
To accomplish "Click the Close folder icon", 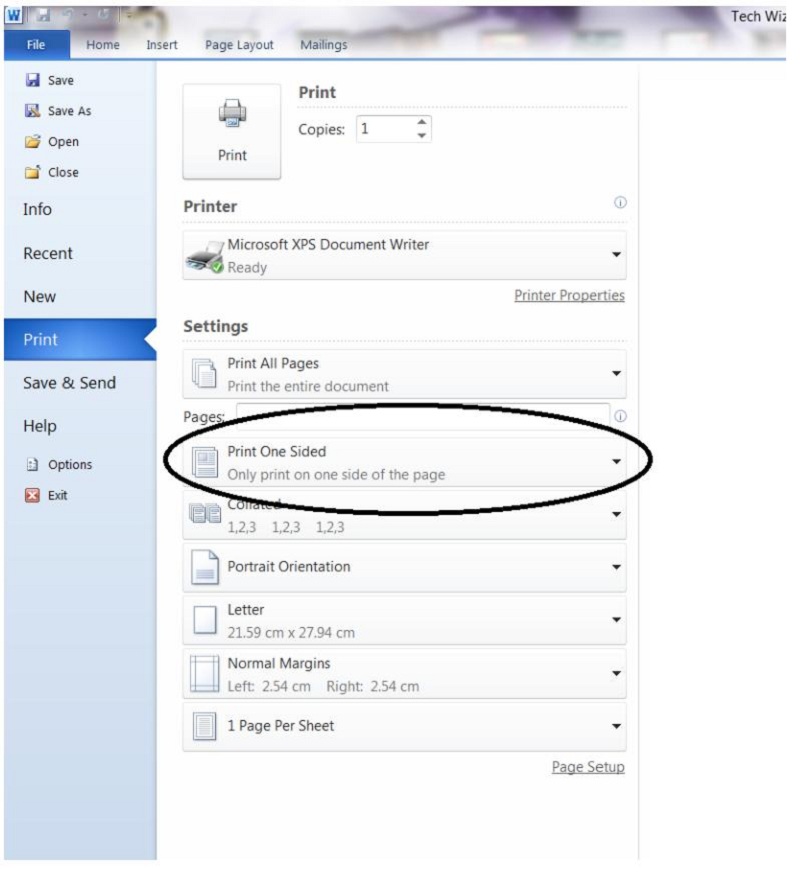I will click(x=33, y=172).
